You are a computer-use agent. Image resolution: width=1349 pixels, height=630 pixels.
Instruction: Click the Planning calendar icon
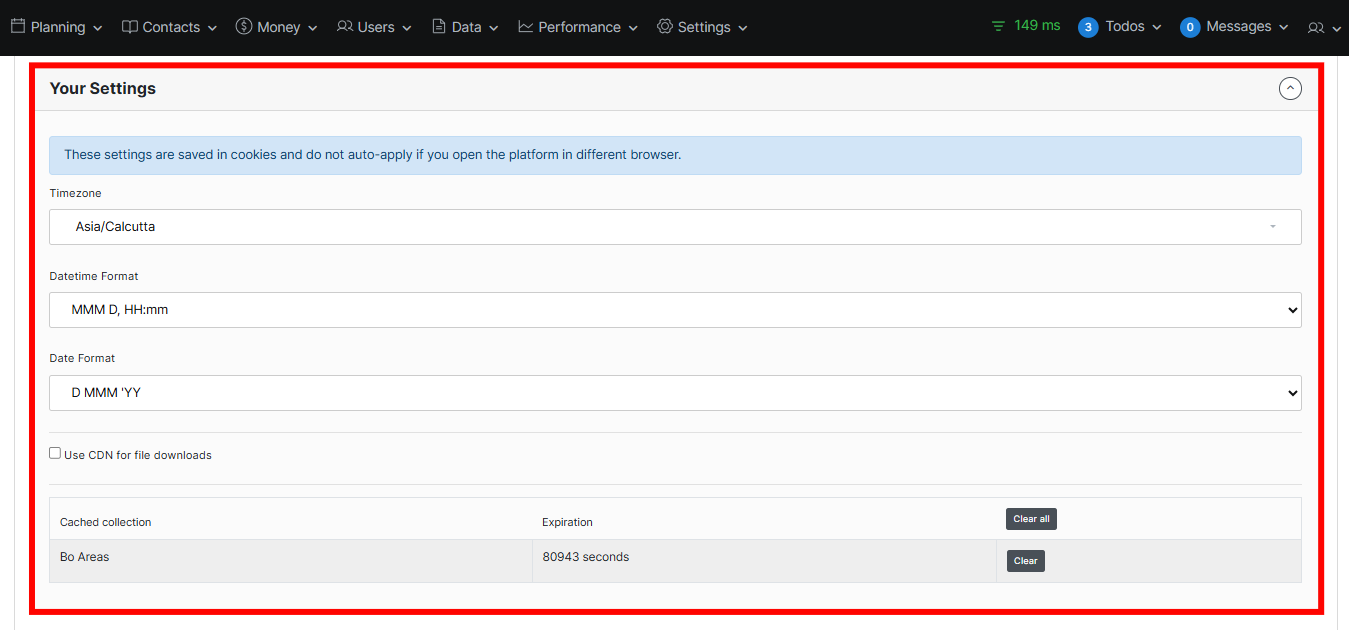[18, 27]
